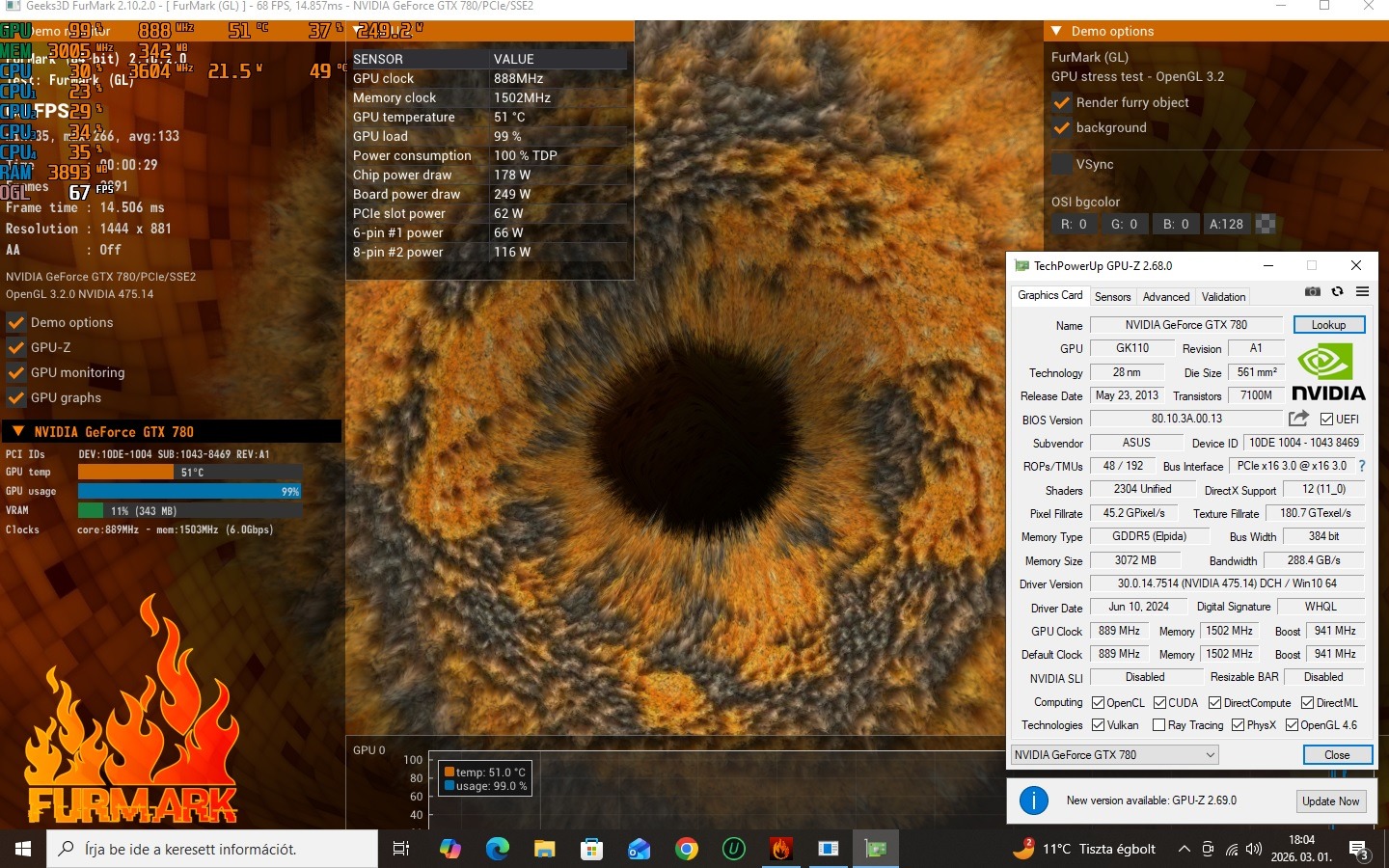Click the R: 0 bgcolor value
Screen dimensions: 1389x868
(1074, 224)
